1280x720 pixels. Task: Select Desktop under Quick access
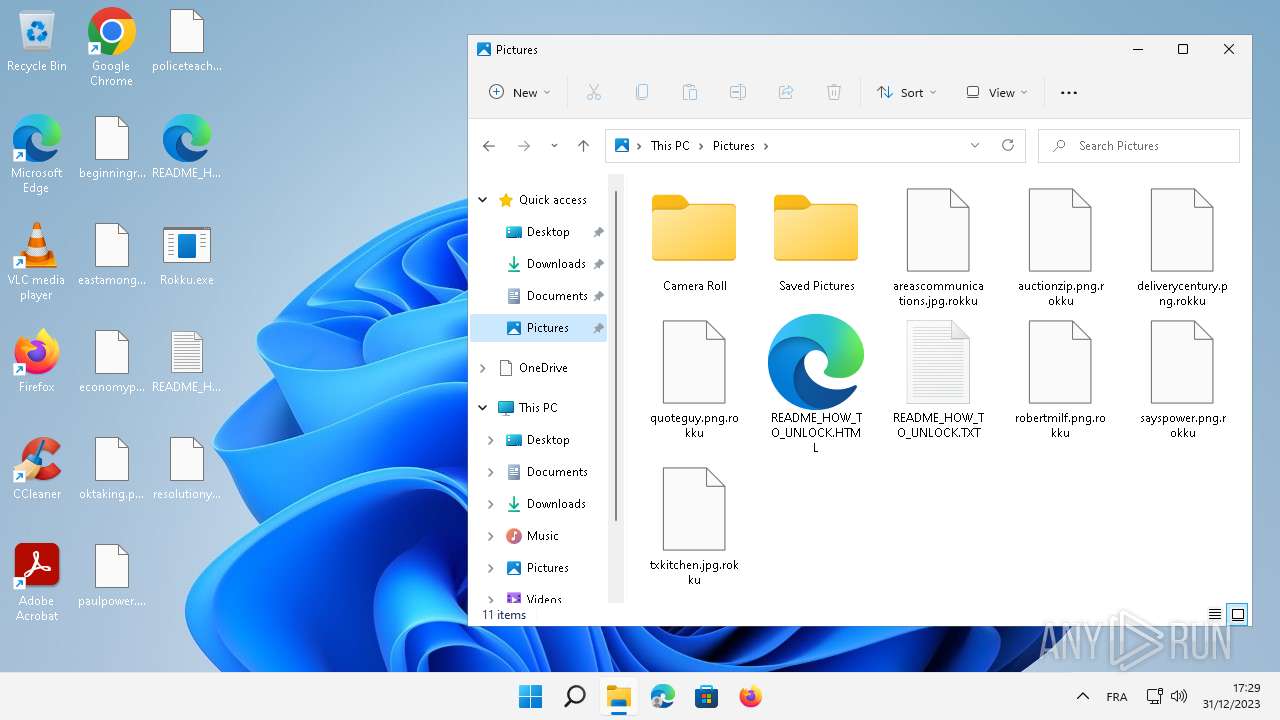point(539,232)
